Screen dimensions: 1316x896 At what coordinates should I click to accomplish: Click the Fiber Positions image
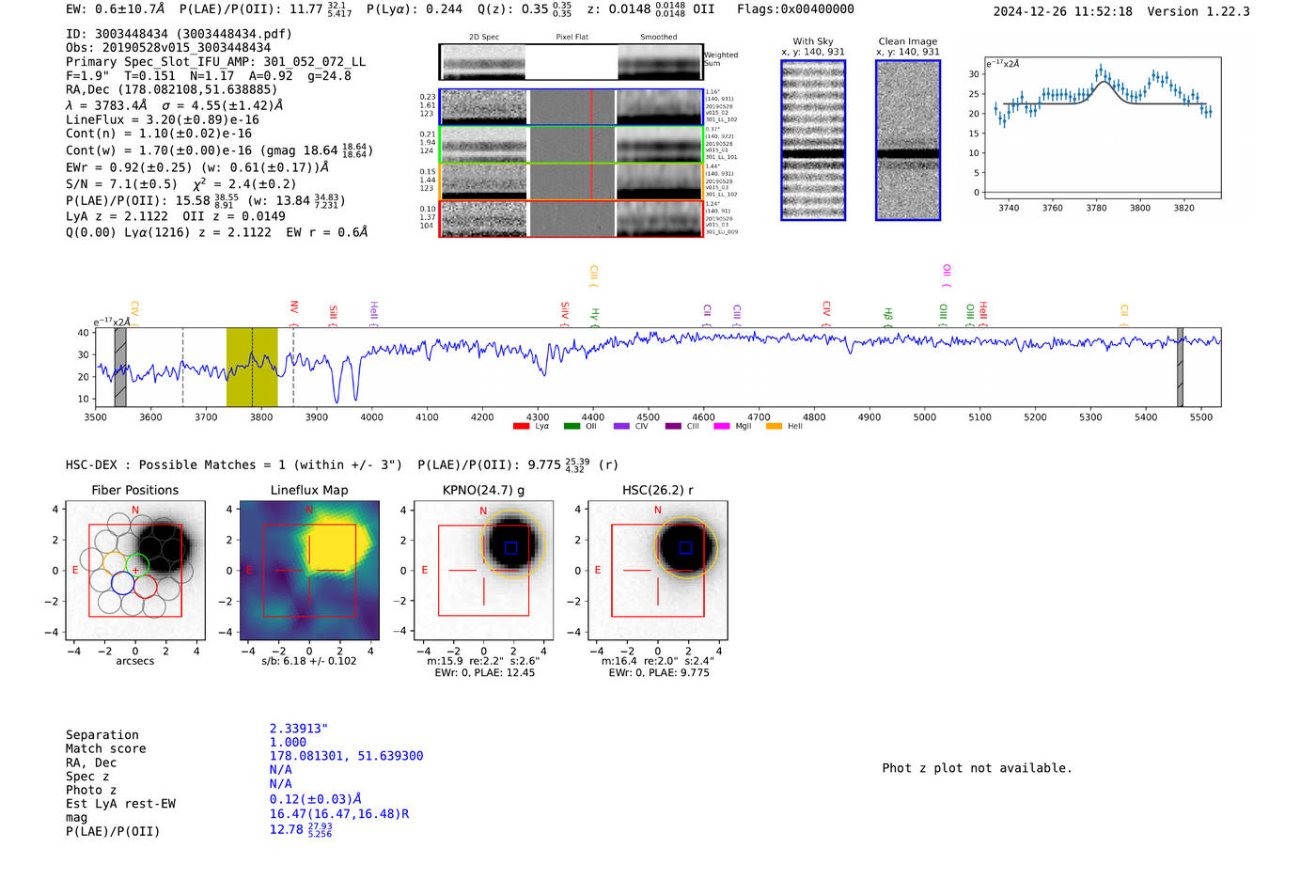click(x=135, y=571)
